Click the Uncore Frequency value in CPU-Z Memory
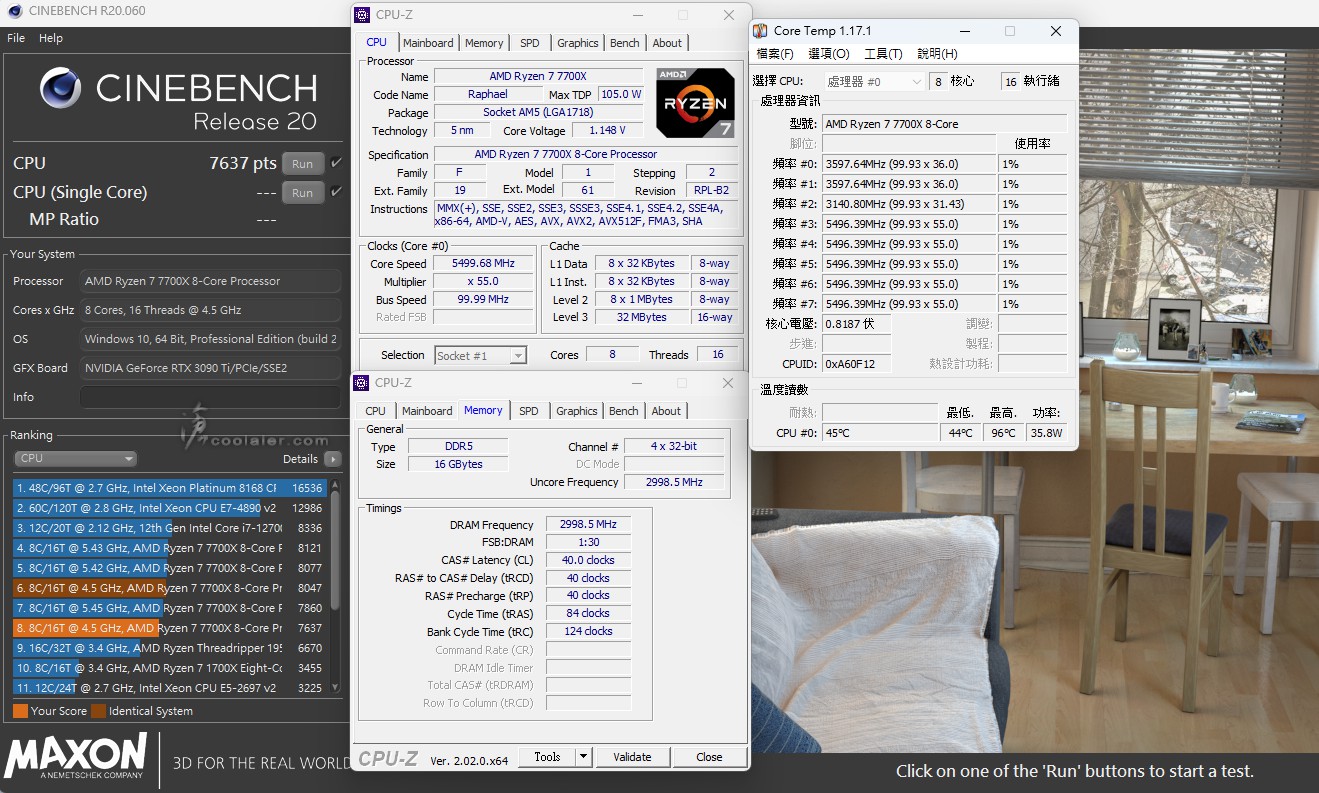 click(674, 482)
